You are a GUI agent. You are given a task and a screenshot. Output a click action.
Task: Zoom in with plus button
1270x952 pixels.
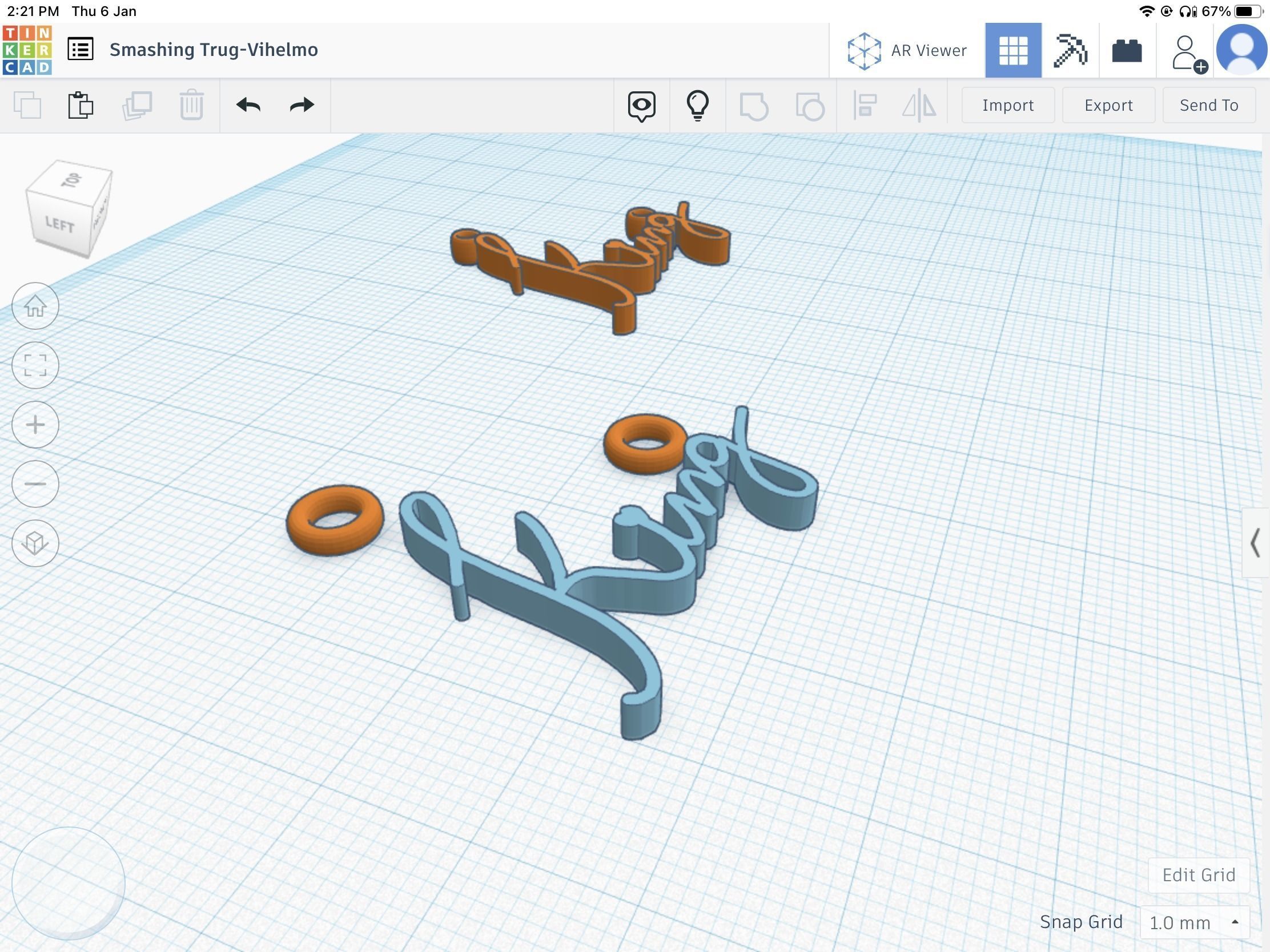(x=35, y=425)
